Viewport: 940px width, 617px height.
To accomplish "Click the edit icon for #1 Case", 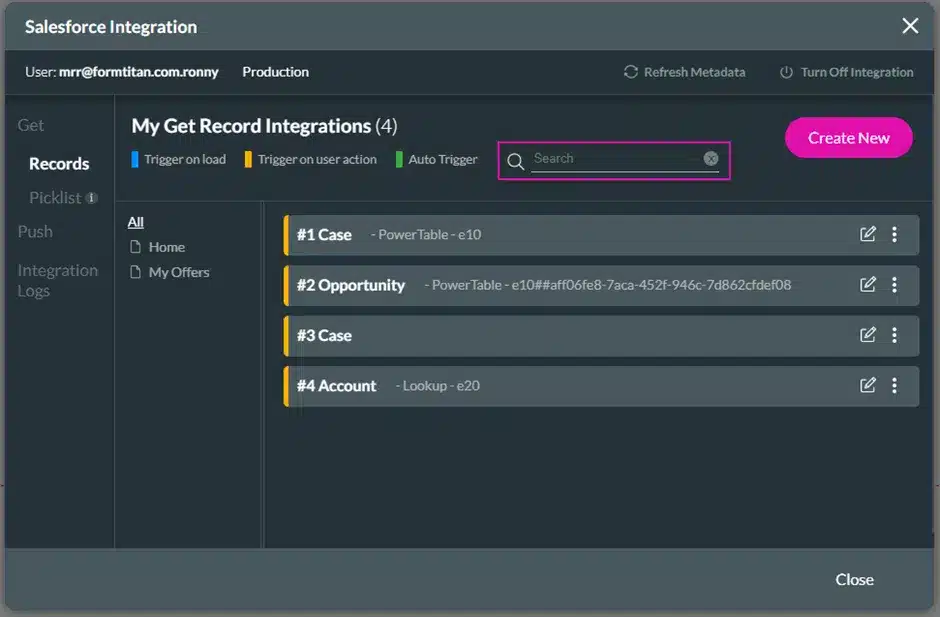I will coord(868,234).
